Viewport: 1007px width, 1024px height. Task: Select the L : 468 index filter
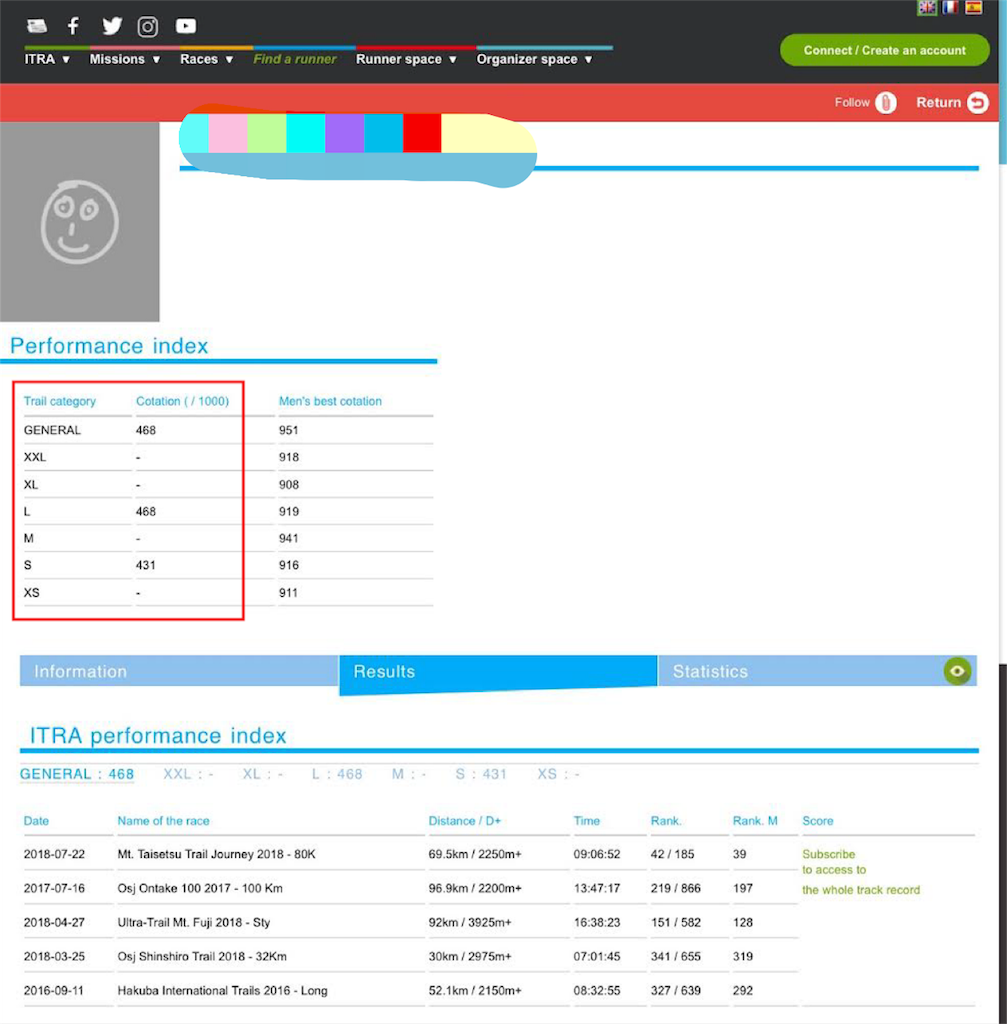point(336,774)
